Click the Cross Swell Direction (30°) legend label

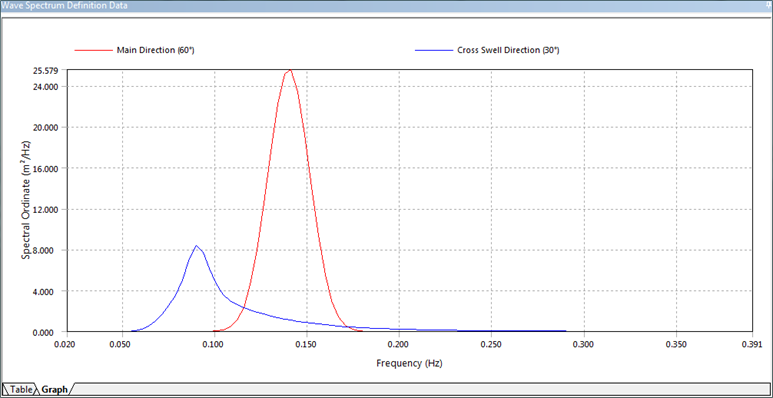508,50
